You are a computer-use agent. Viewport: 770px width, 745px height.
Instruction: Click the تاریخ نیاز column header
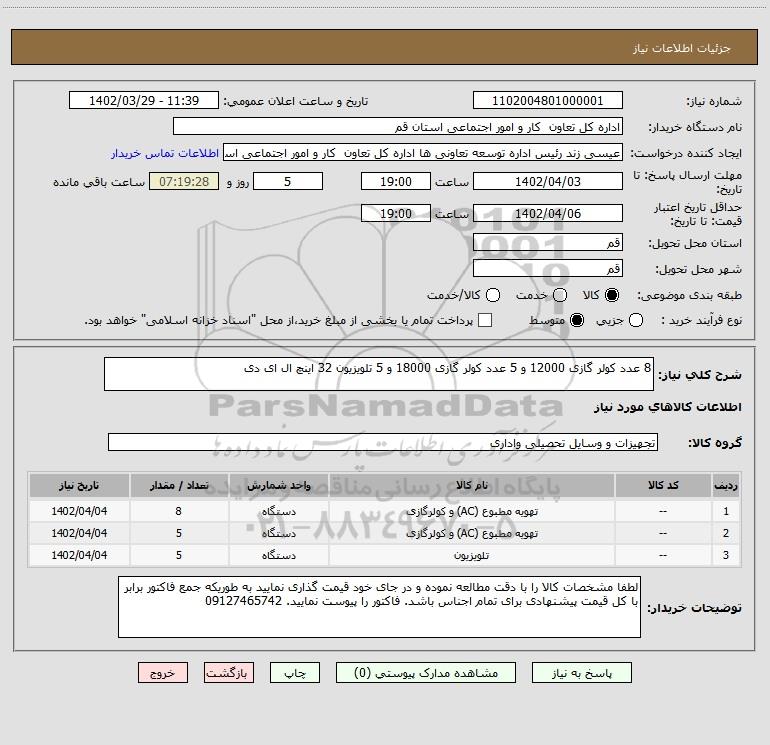tap(79, 485)
